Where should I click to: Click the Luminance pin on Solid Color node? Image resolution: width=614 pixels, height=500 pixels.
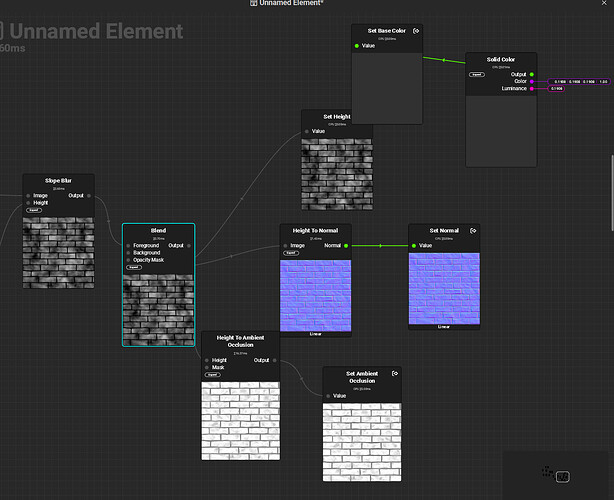pos(531,89)
